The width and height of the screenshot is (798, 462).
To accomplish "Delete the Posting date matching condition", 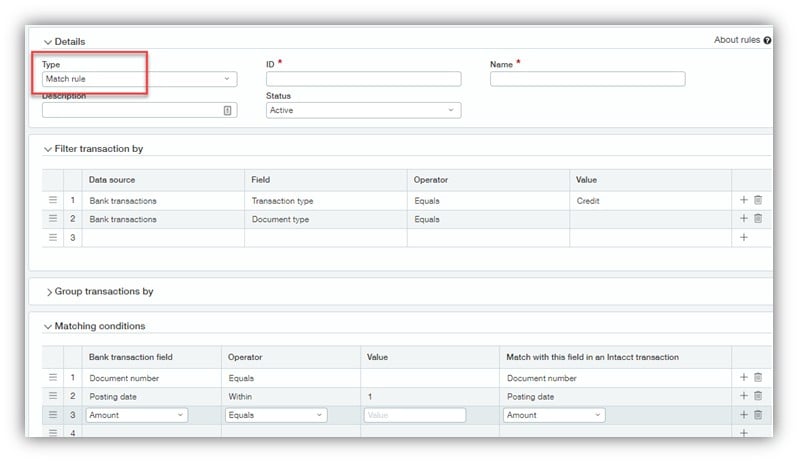I will 758,395.
